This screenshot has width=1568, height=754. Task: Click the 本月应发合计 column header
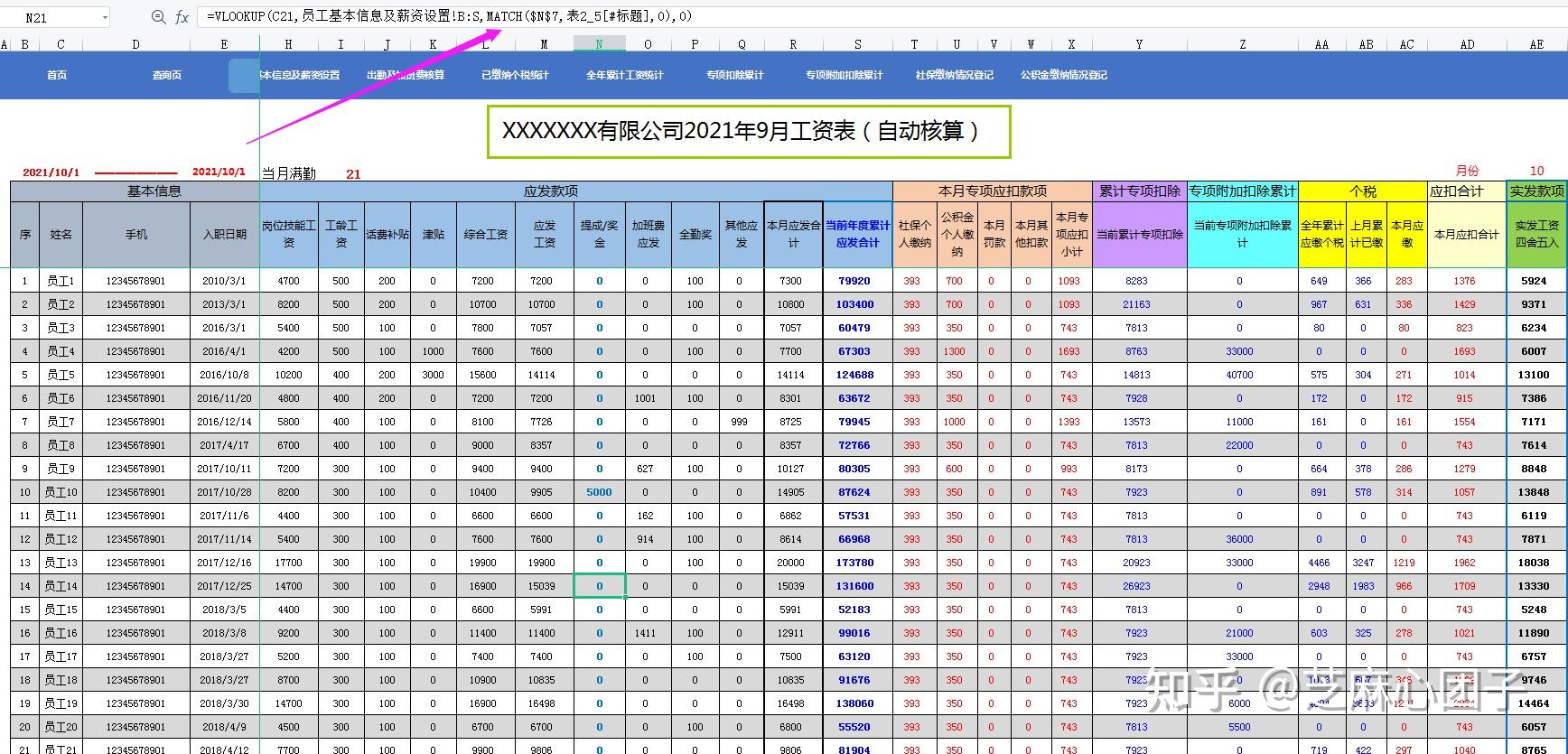coord(793,234)
